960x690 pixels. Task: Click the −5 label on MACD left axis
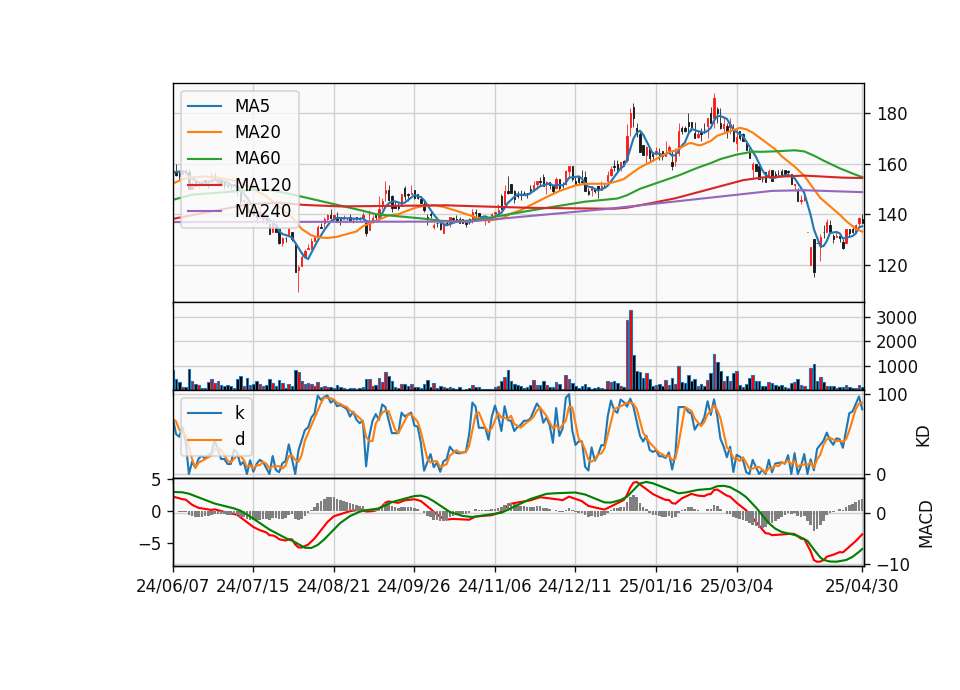tap(150, 544)
